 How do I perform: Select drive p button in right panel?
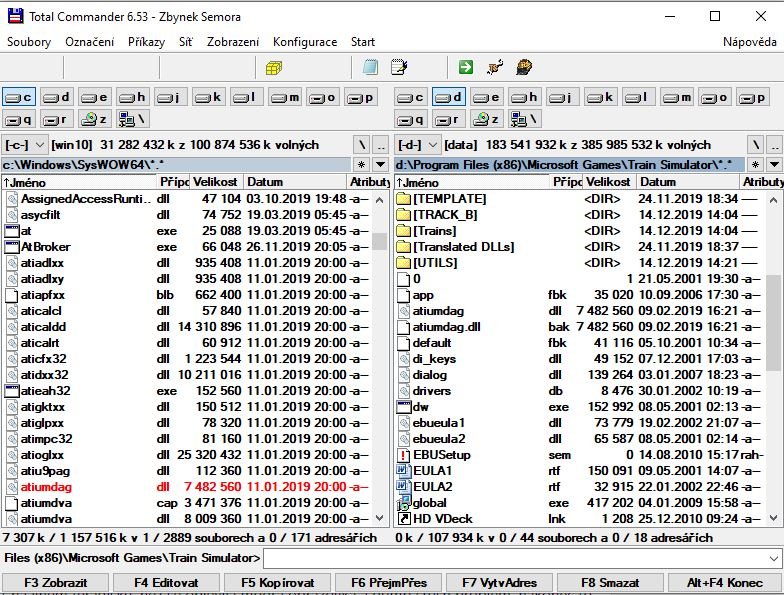752,97
